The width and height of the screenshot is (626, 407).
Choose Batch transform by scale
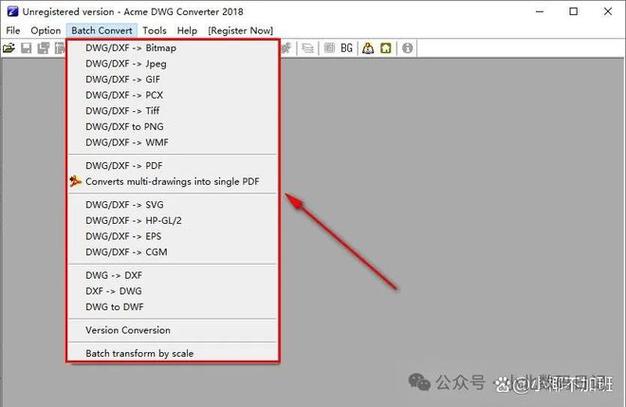(139, 353)
